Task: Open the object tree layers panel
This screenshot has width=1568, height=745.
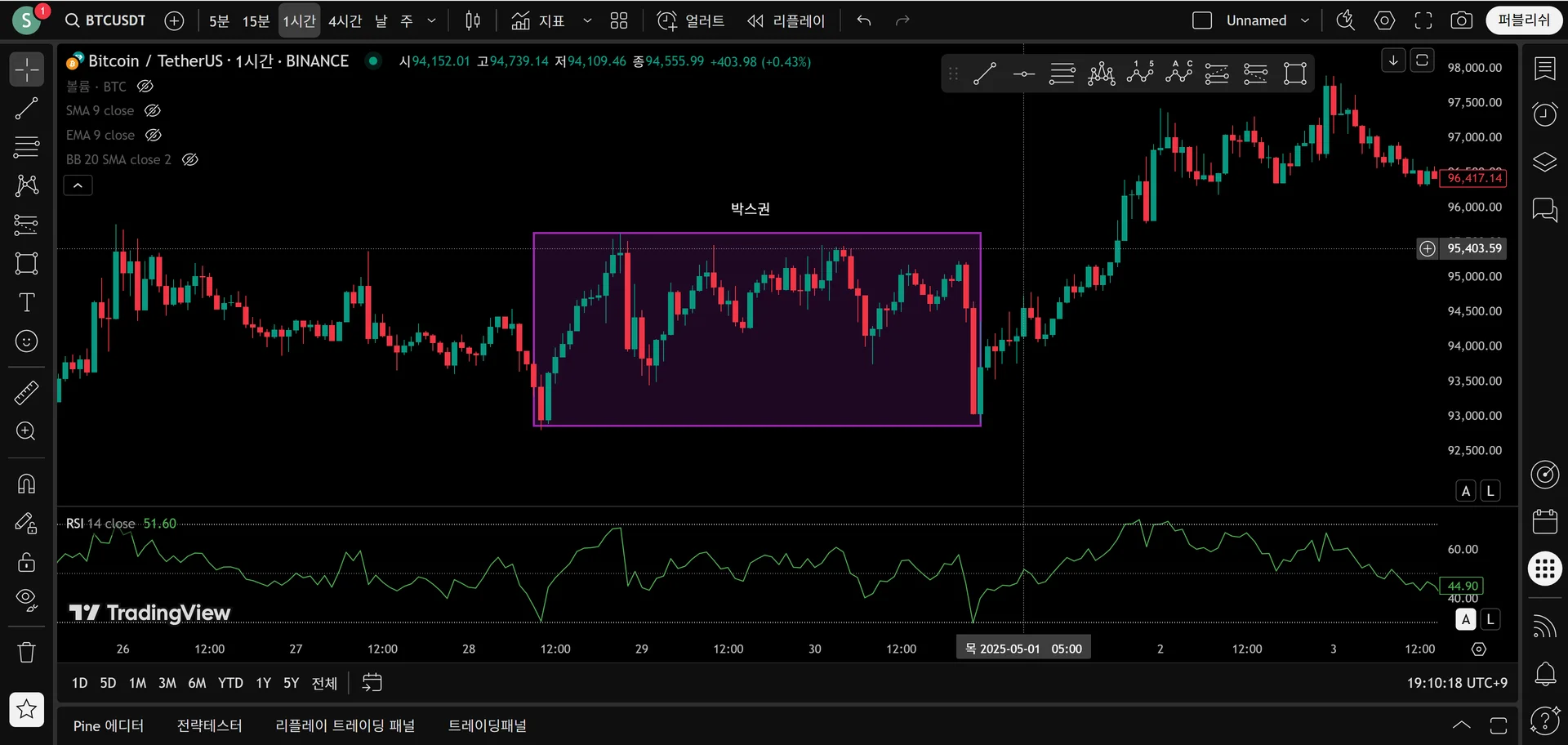Action: pyautogui.click(x=1545, y=162)
